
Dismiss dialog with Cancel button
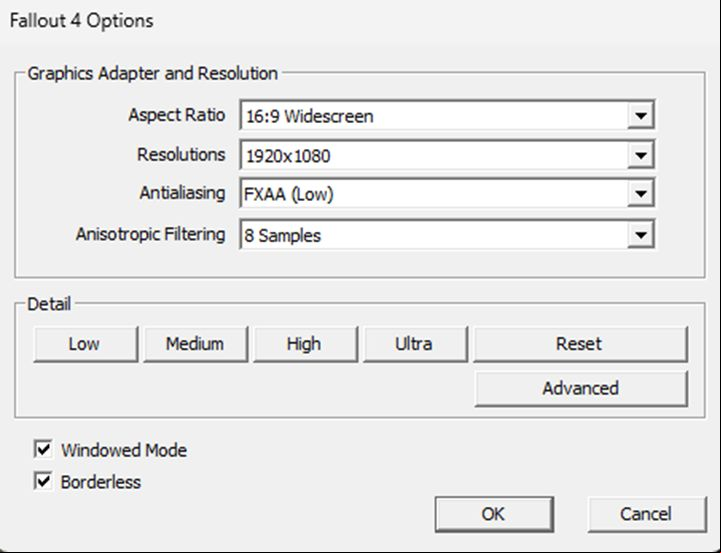pos(646,514)
